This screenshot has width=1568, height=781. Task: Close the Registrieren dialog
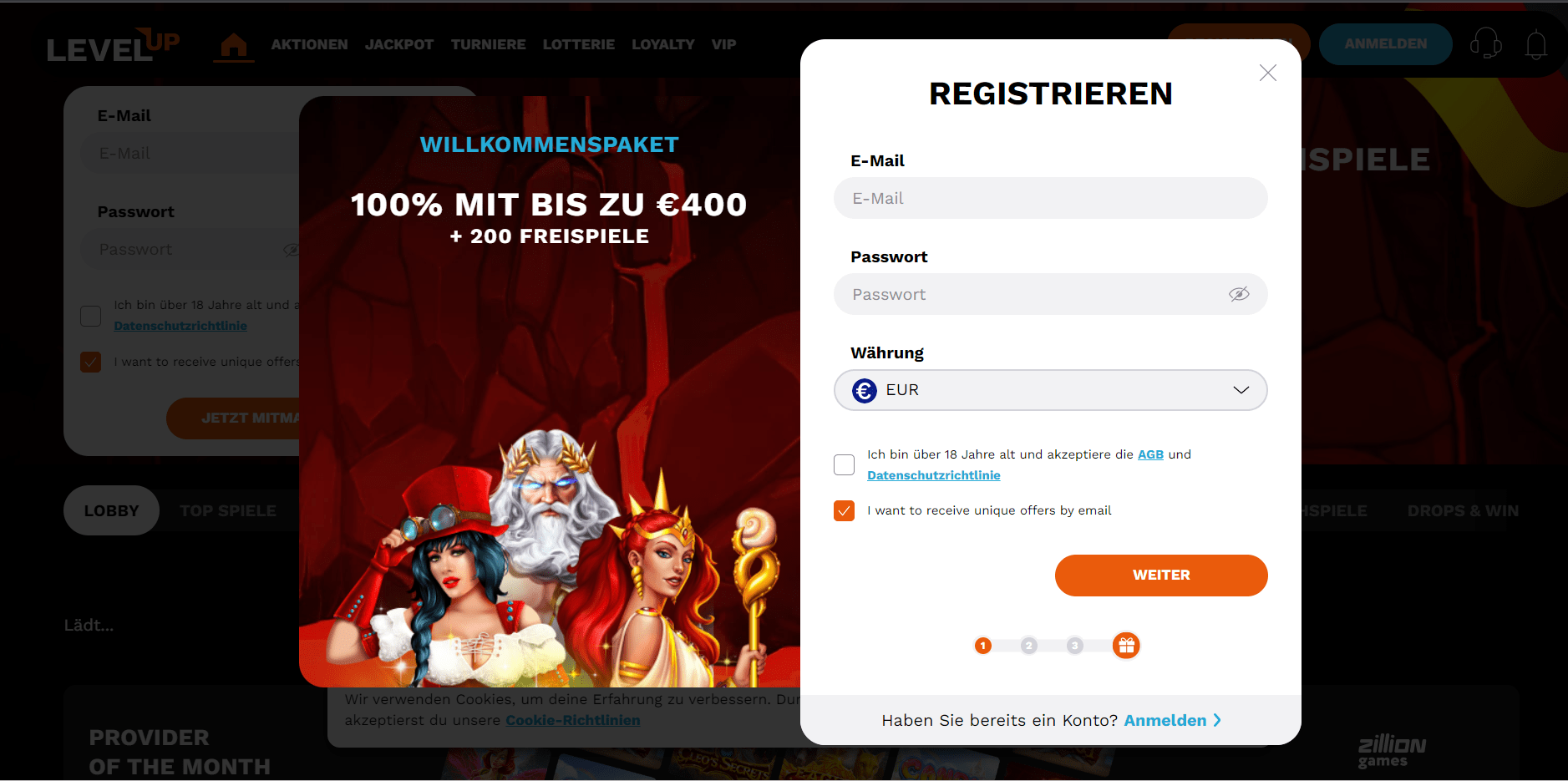coord(1267,73)
